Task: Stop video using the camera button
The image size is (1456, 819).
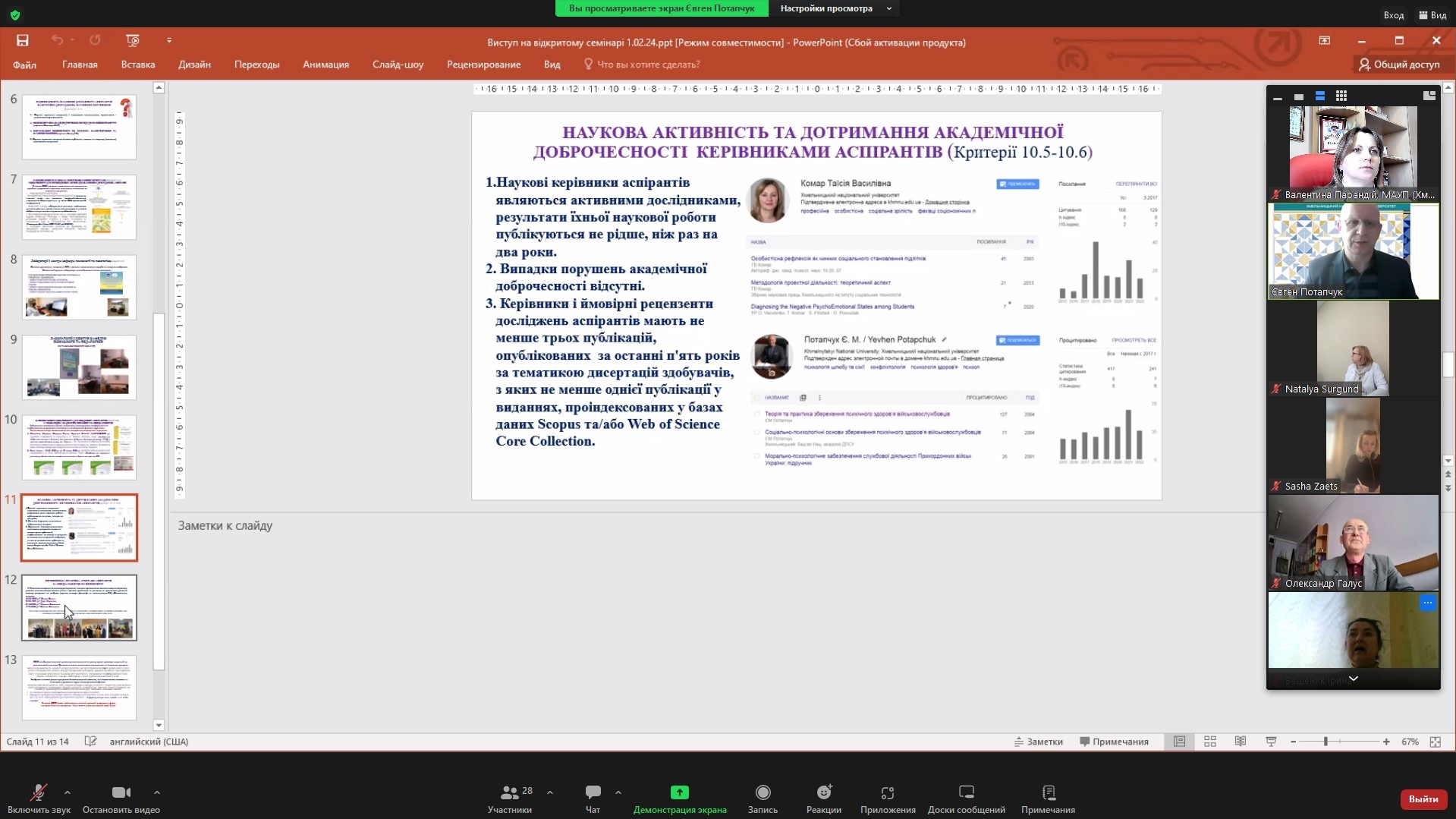Action: [x=121, y=792]
